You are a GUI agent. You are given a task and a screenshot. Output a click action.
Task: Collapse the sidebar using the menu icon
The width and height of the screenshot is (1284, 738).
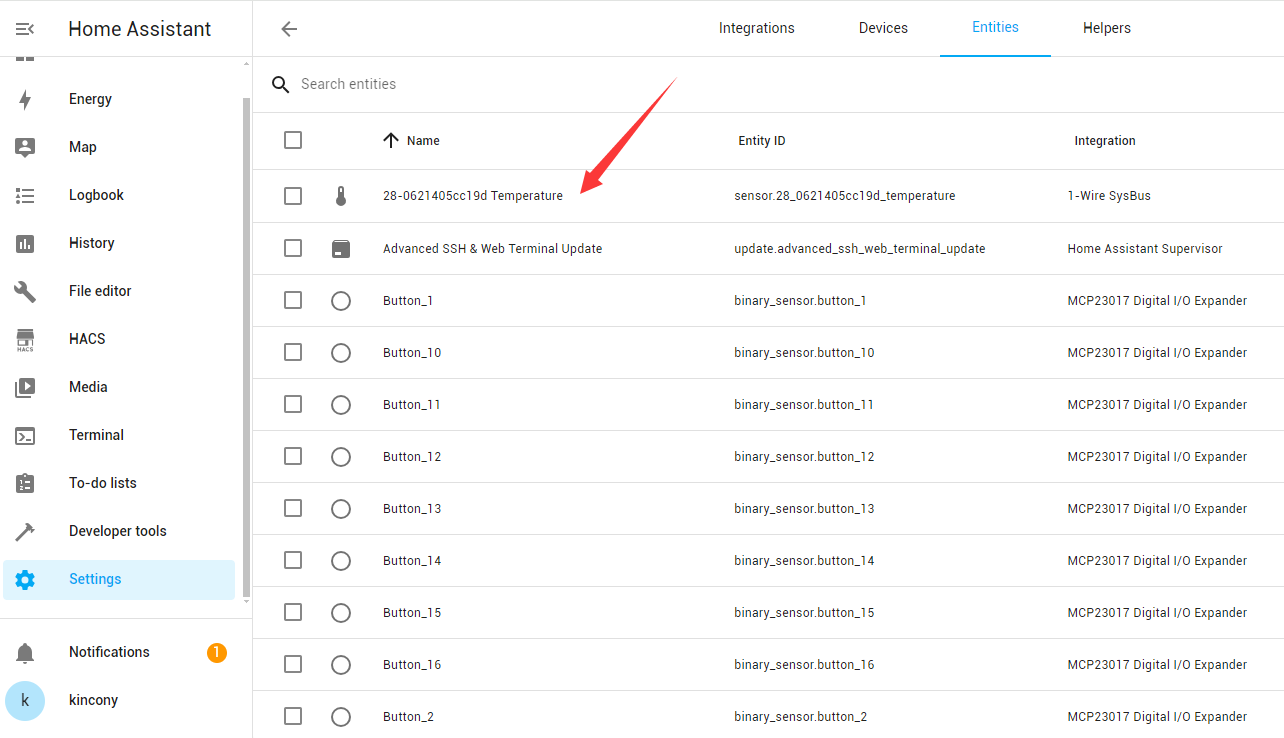pos(25,29)
